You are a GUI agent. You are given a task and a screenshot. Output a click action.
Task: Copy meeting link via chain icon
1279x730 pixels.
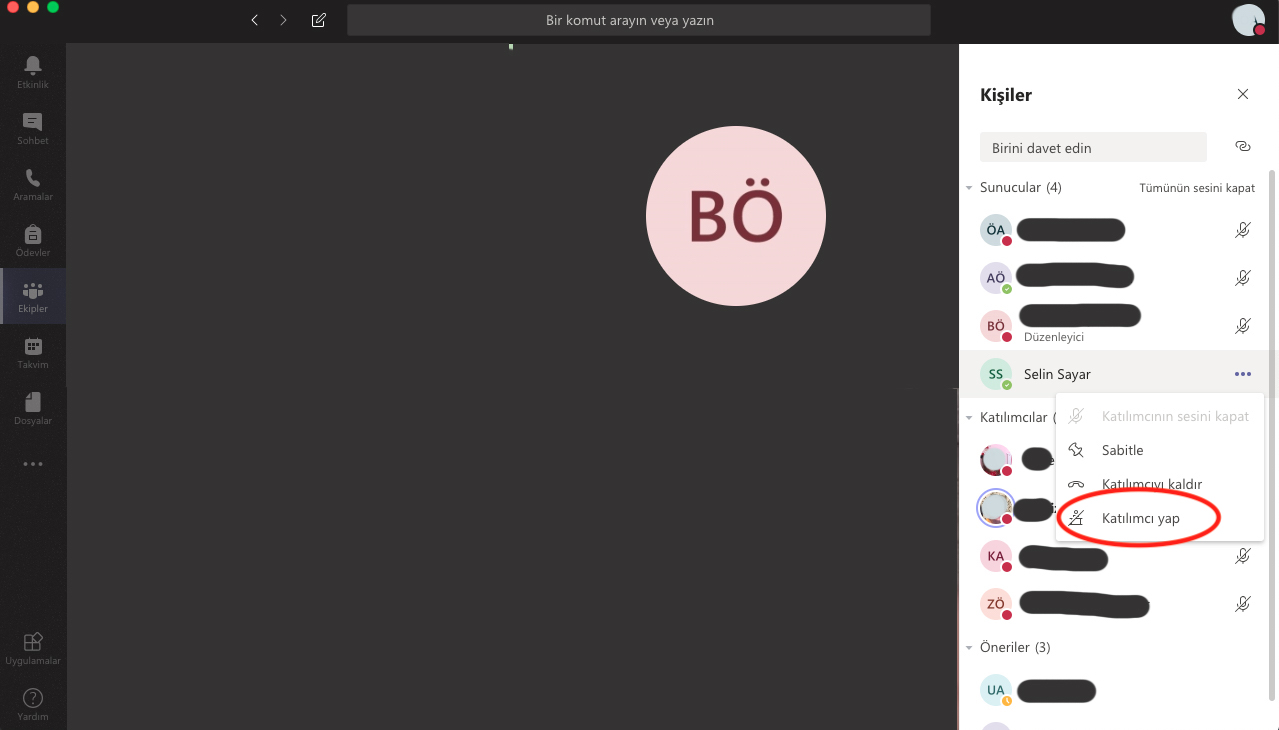[x=1243, y=146]
